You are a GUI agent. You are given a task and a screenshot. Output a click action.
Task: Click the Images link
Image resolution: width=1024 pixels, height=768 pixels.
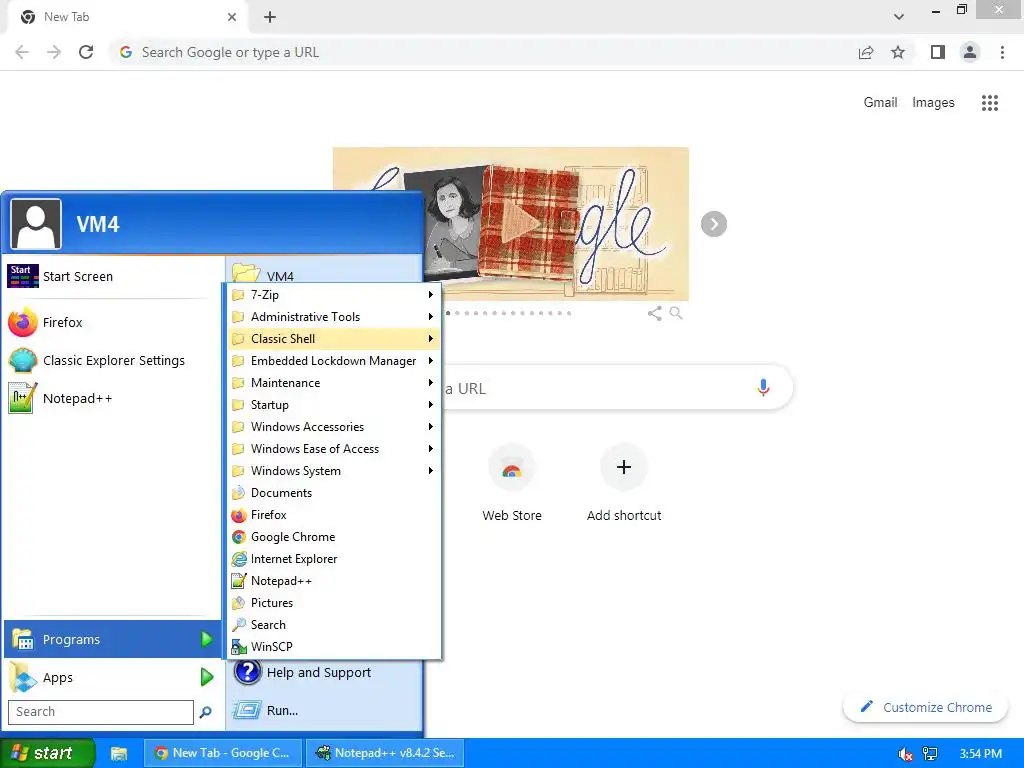(933, 103)
